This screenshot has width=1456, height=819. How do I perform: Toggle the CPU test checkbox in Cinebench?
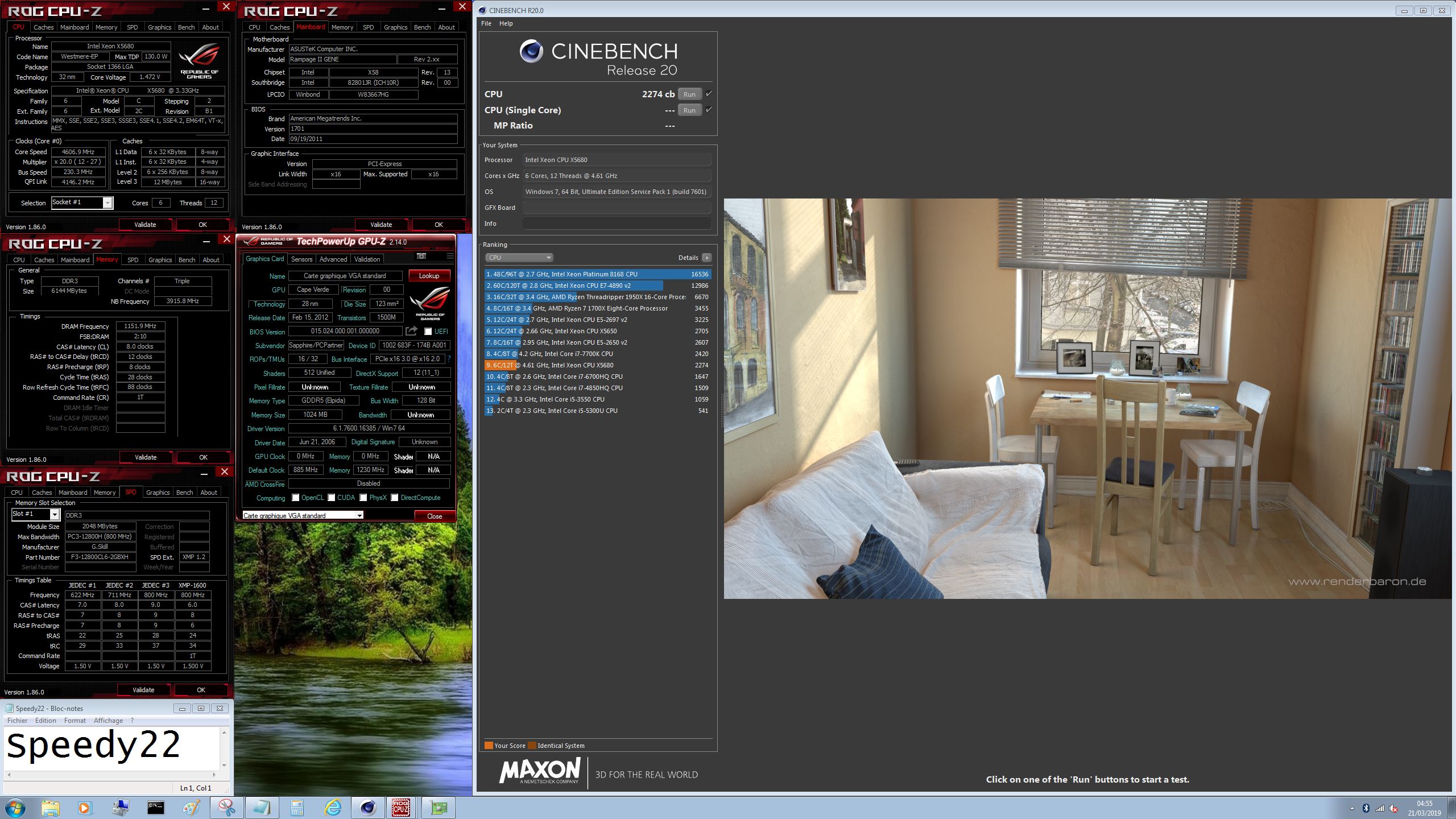coord(709,94)
